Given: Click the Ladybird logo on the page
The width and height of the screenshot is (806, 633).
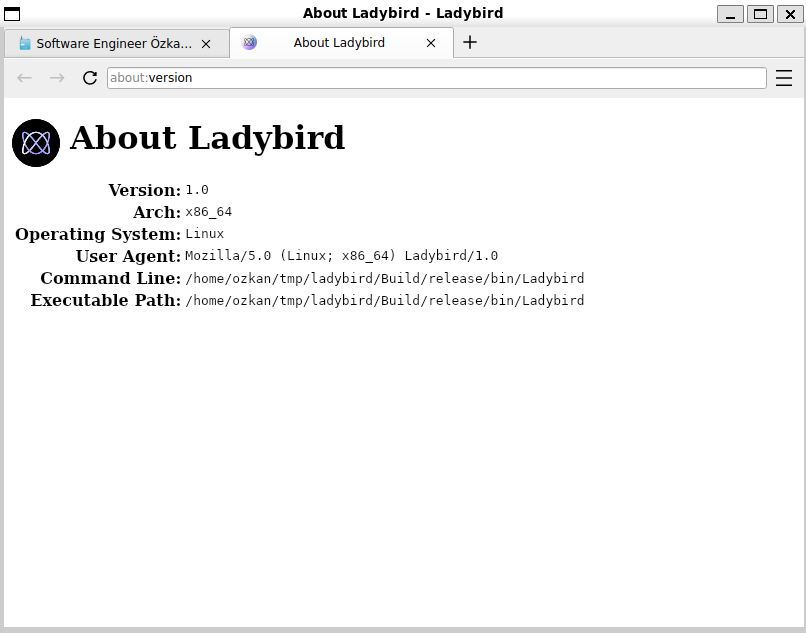Looking at the screenshot, I should coord(36,143).
